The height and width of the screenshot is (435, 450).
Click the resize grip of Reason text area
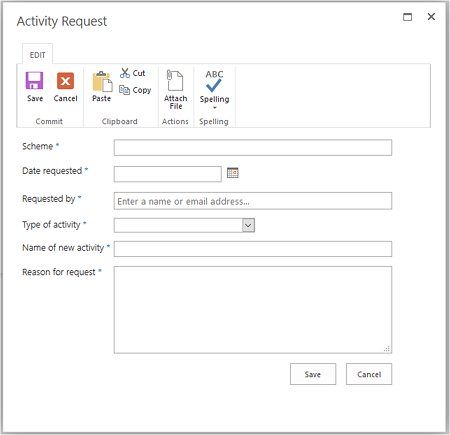(x=387, y=349)
